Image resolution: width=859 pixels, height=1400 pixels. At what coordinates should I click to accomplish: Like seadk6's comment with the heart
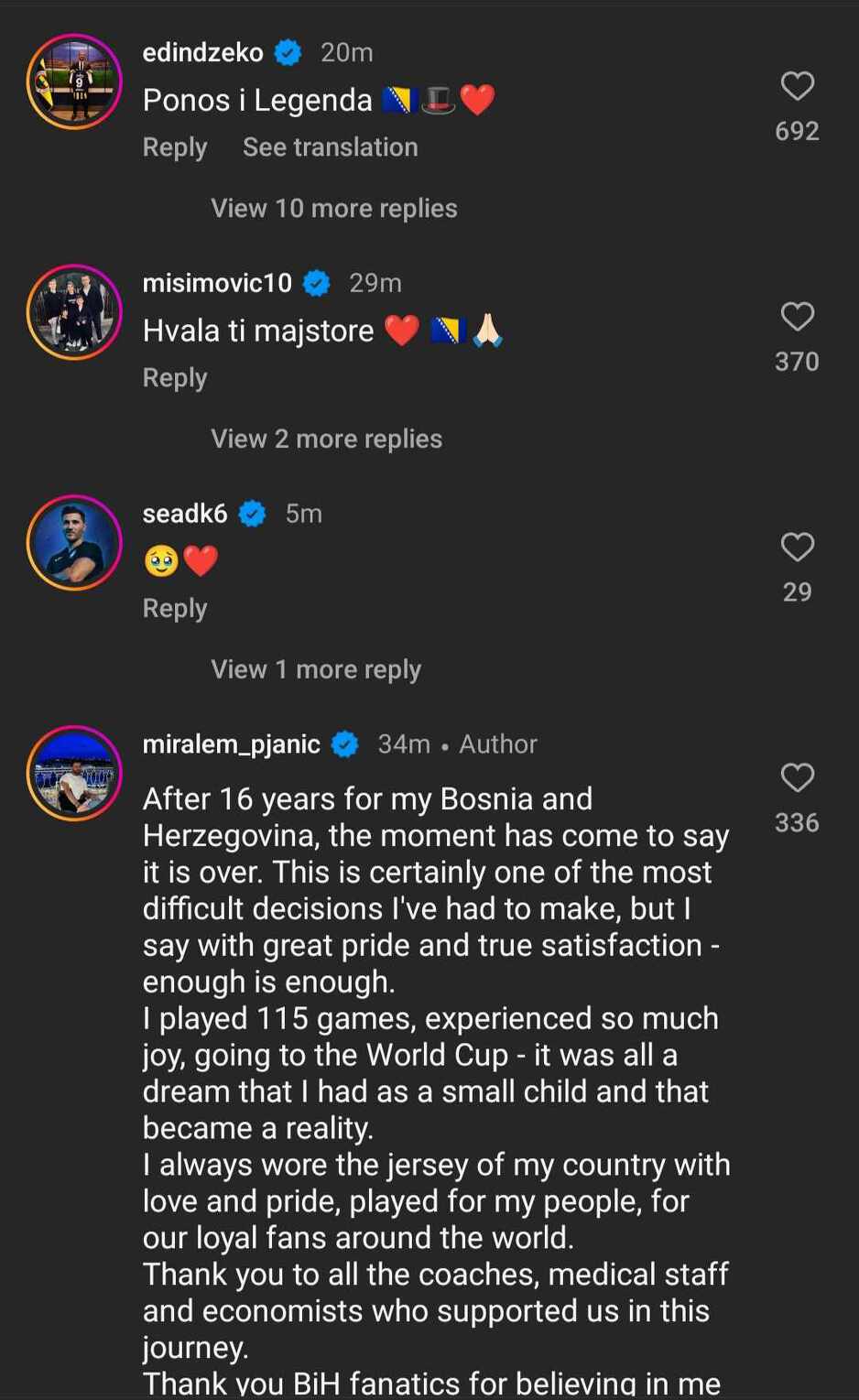pos(797,548)
